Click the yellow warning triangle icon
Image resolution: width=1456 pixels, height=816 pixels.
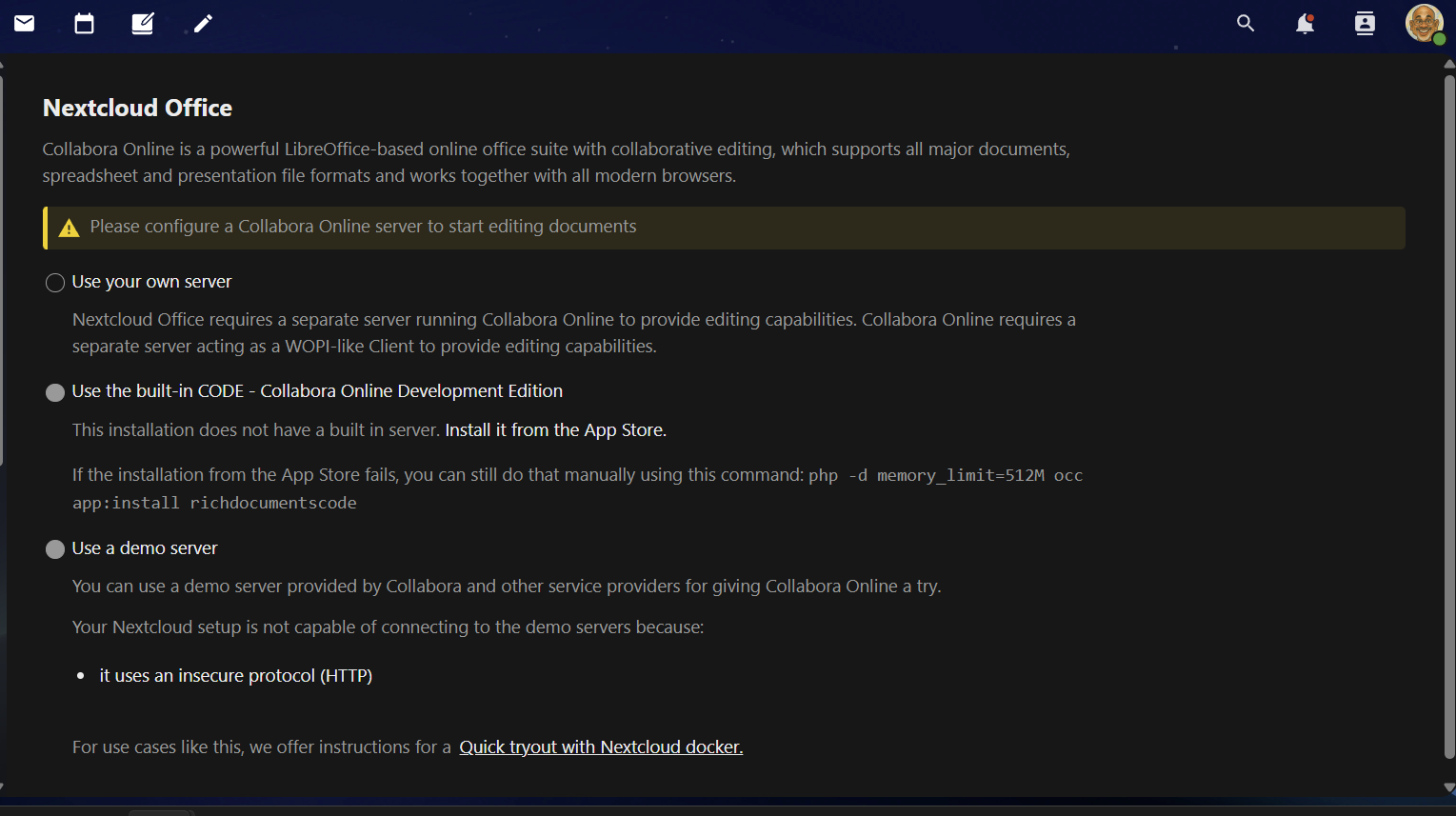[x=69, y=228]
